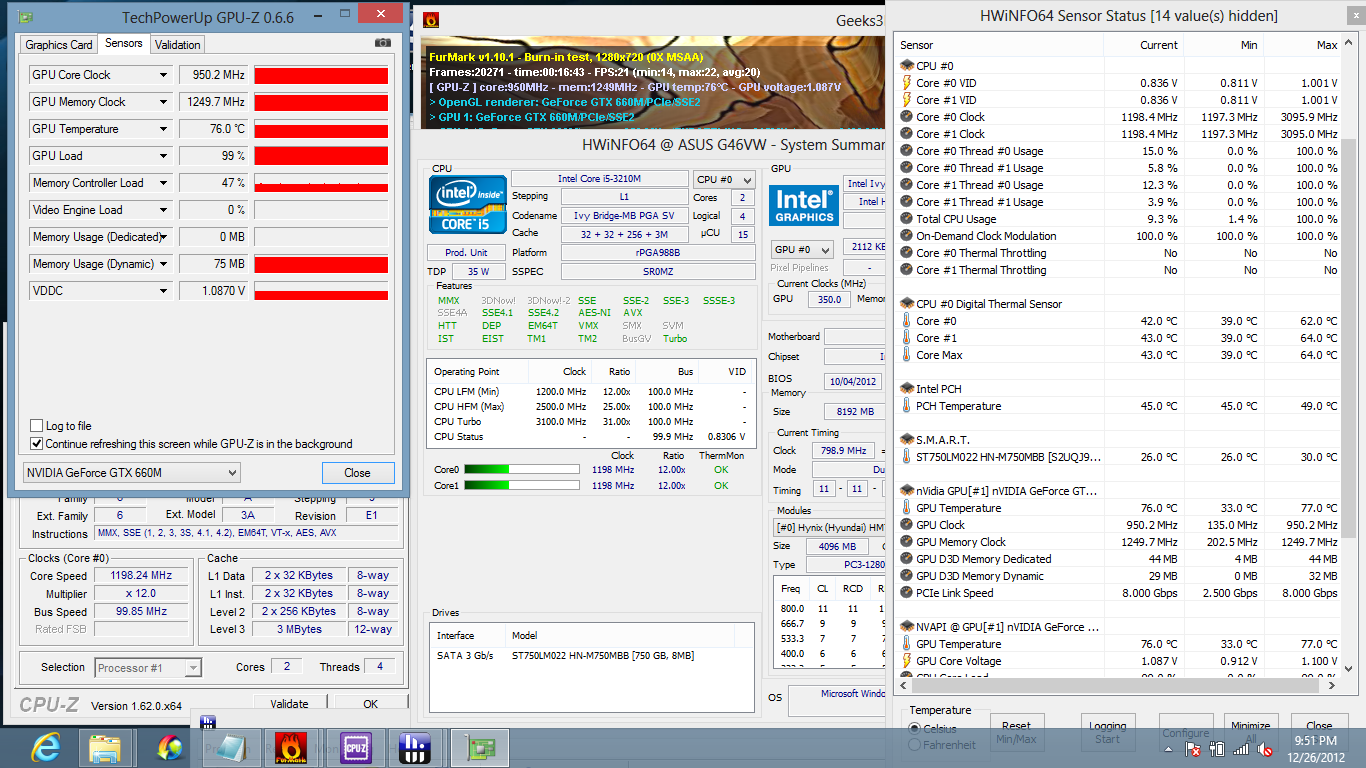
Task: Switch to the Graphics Card tab
Action: pyautogui.click(x=59, y=44)
